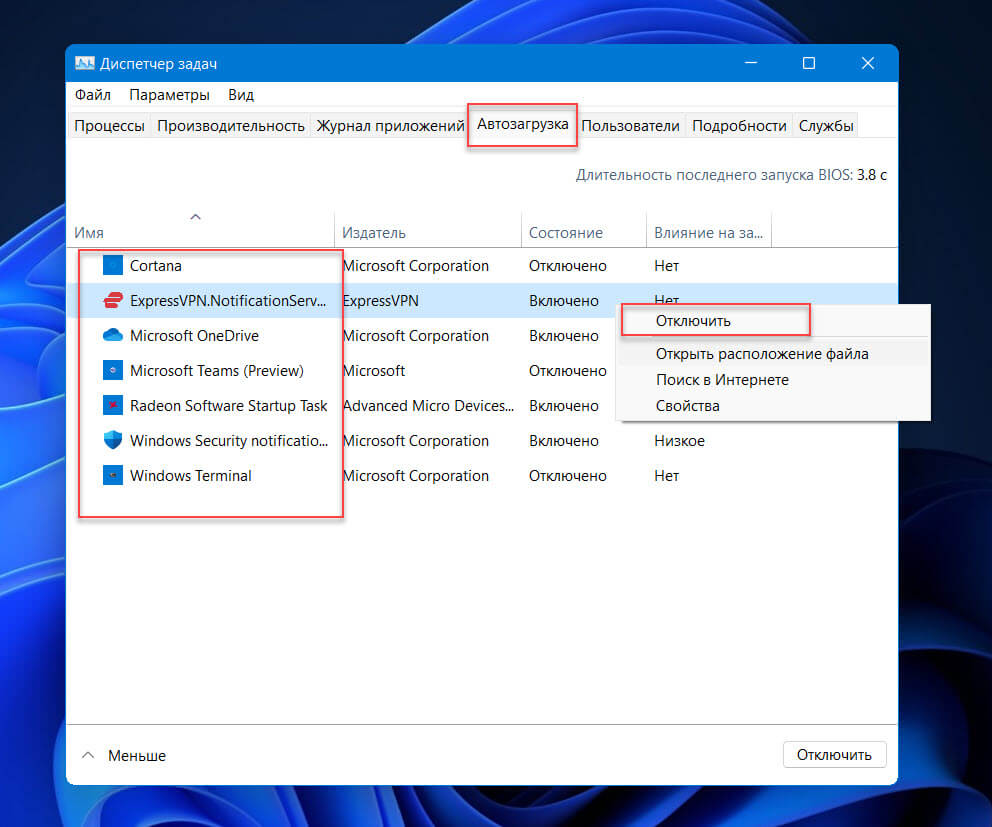Select the Windows Security notificatio... entry name
Viewport: 992px width, 827px height.
pos(229,440)
